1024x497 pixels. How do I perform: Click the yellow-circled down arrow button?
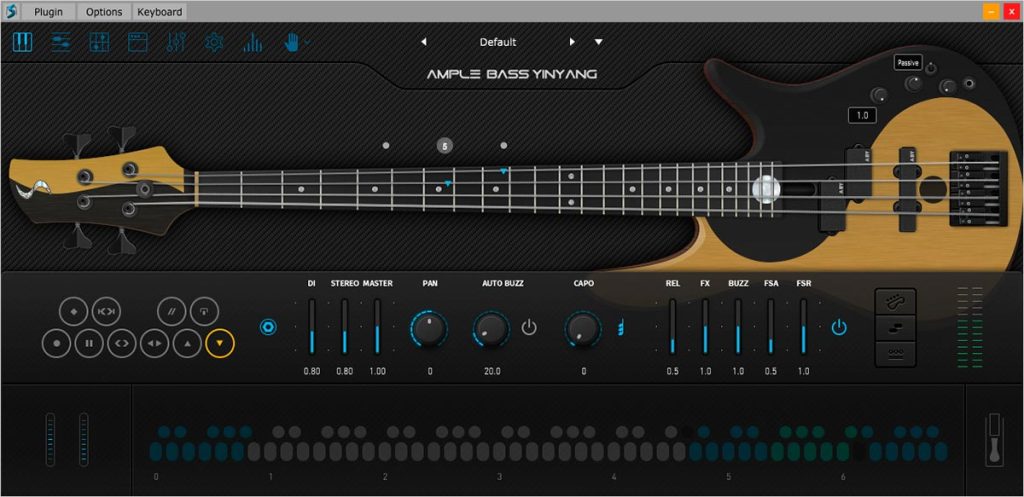[220, 342]
